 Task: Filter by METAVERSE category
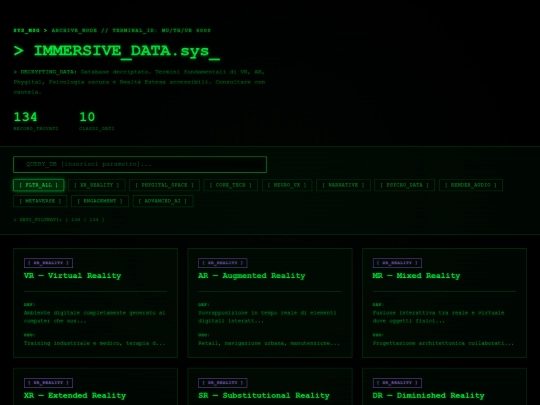tap(40, 201)
